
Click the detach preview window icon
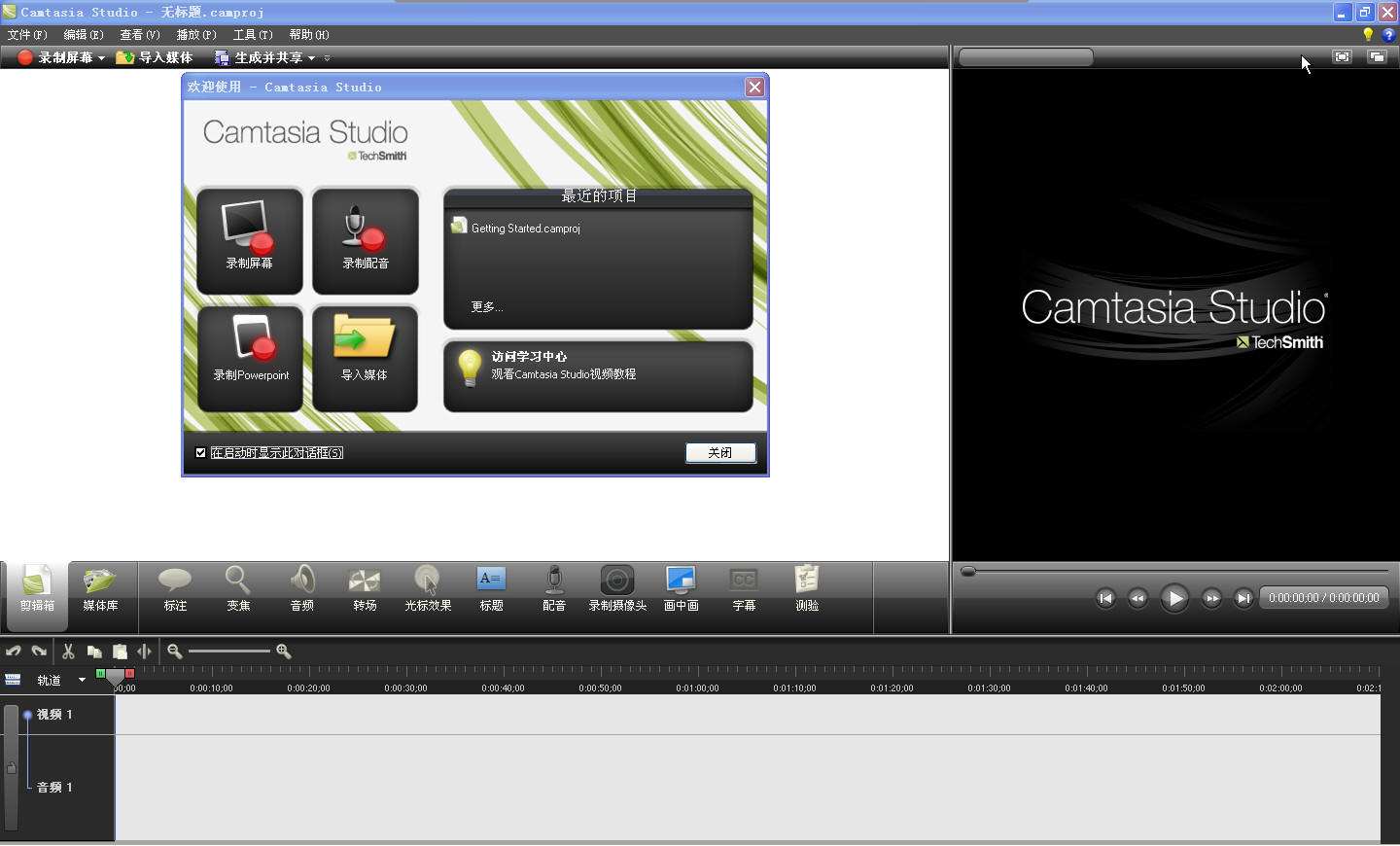point(1377,57)
